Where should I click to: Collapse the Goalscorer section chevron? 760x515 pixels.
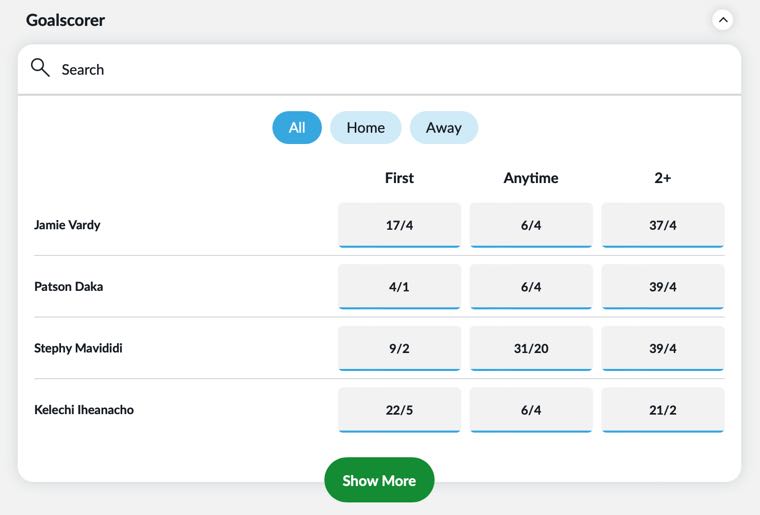click(723, 20)
